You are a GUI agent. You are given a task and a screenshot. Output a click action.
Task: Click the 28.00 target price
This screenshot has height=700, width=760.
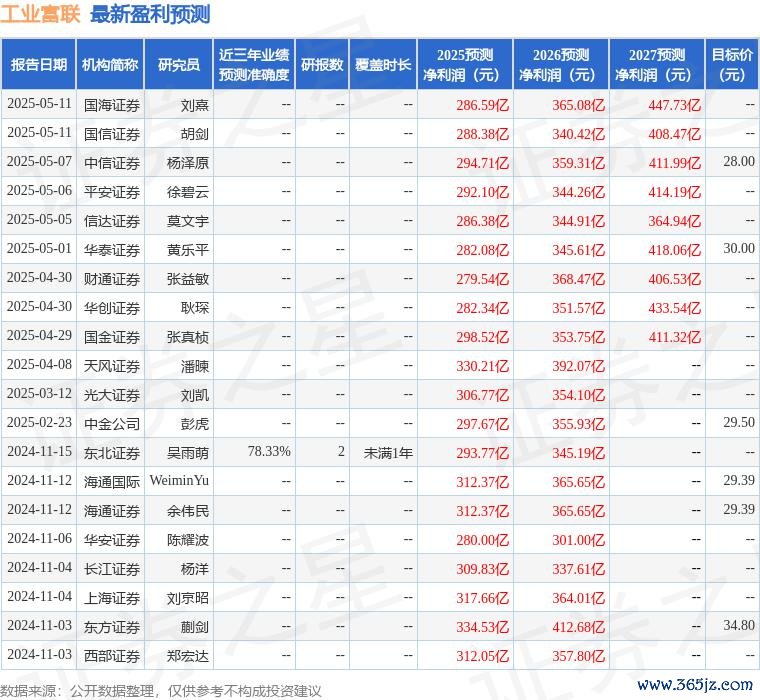[739, 161]
